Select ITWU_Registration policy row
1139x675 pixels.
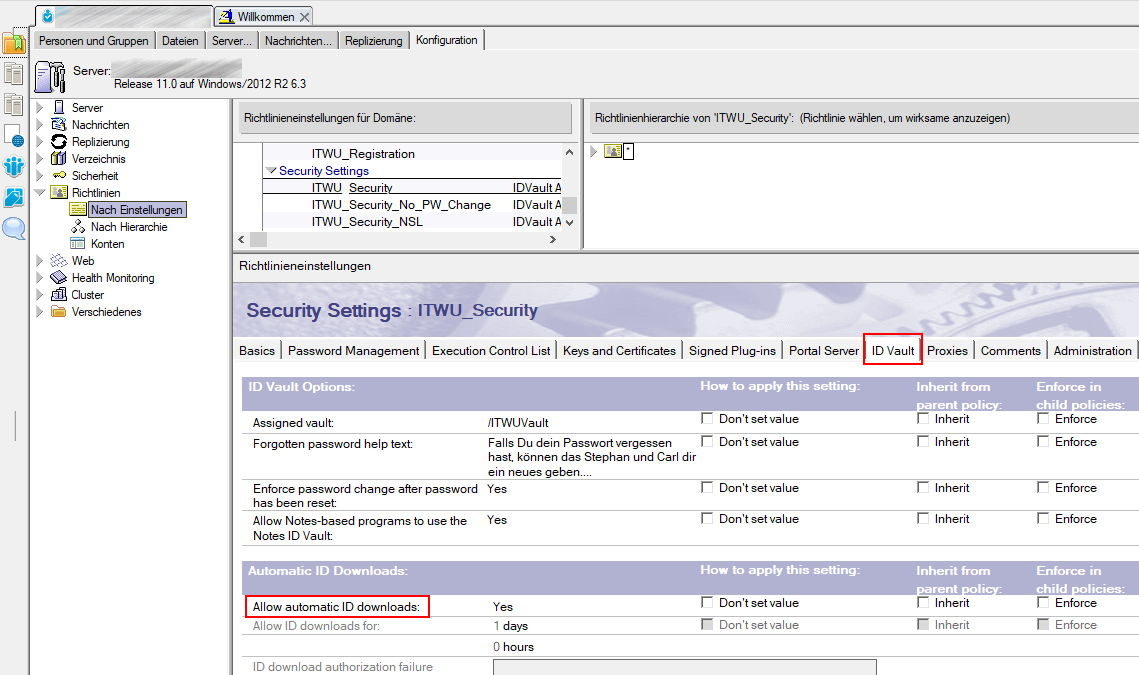tap(413, 154)
